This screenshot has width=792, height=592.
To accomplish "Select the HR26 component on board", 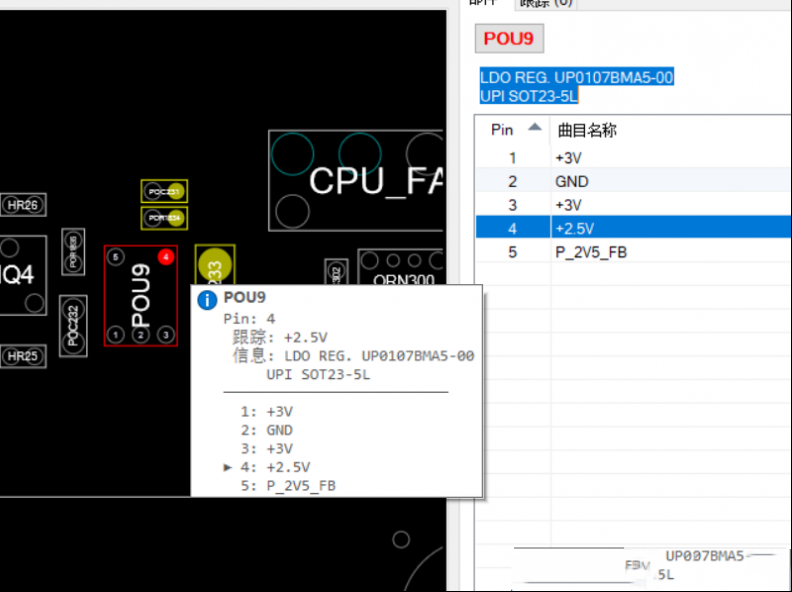I will point(23,205).
